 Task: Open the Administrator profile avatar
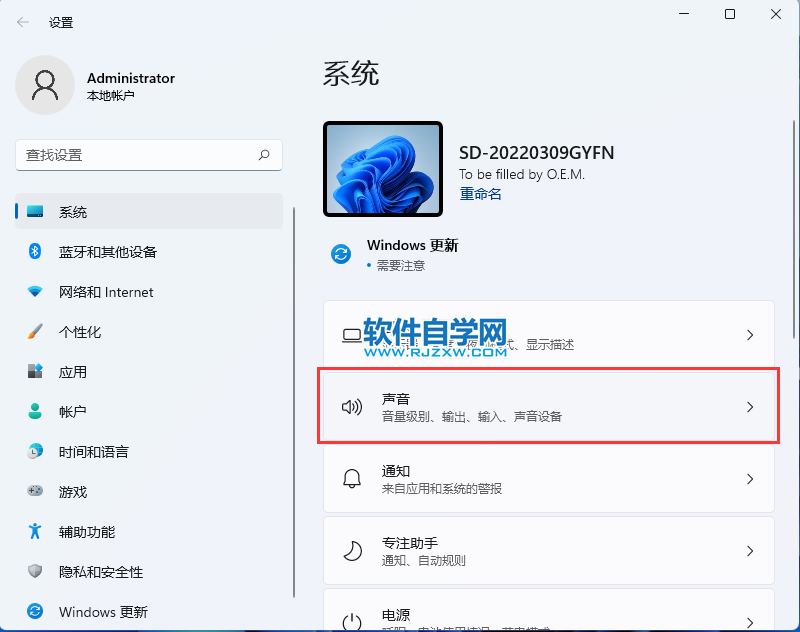[x=45, y=85]
